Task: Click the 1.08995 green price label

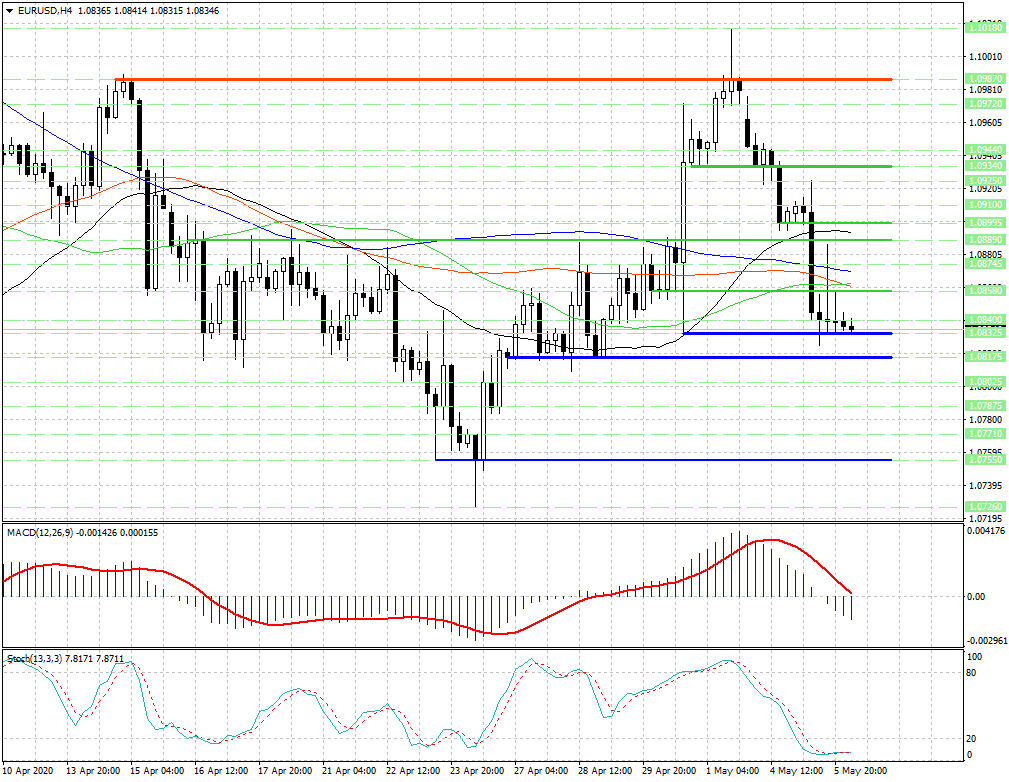Action: [986, 222]
